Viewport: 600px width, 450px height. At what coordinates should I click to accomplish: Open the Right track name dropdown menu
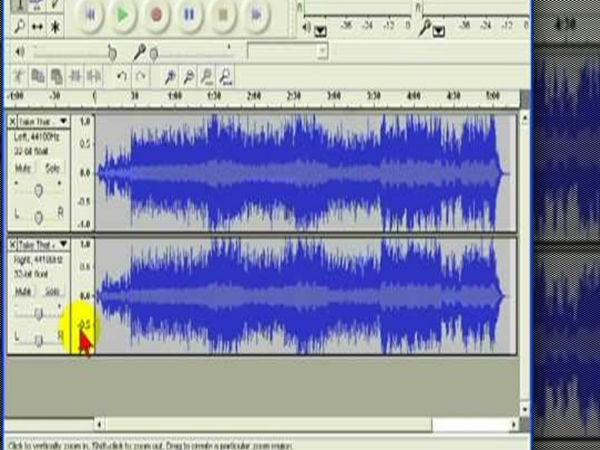pyautogui.click(x=64, y=244)
